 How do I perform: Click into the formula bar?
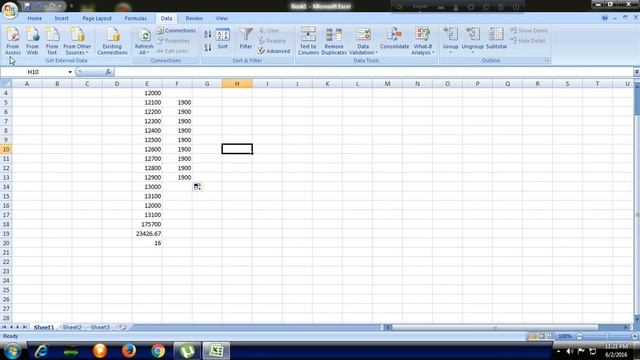pos(373,72)
